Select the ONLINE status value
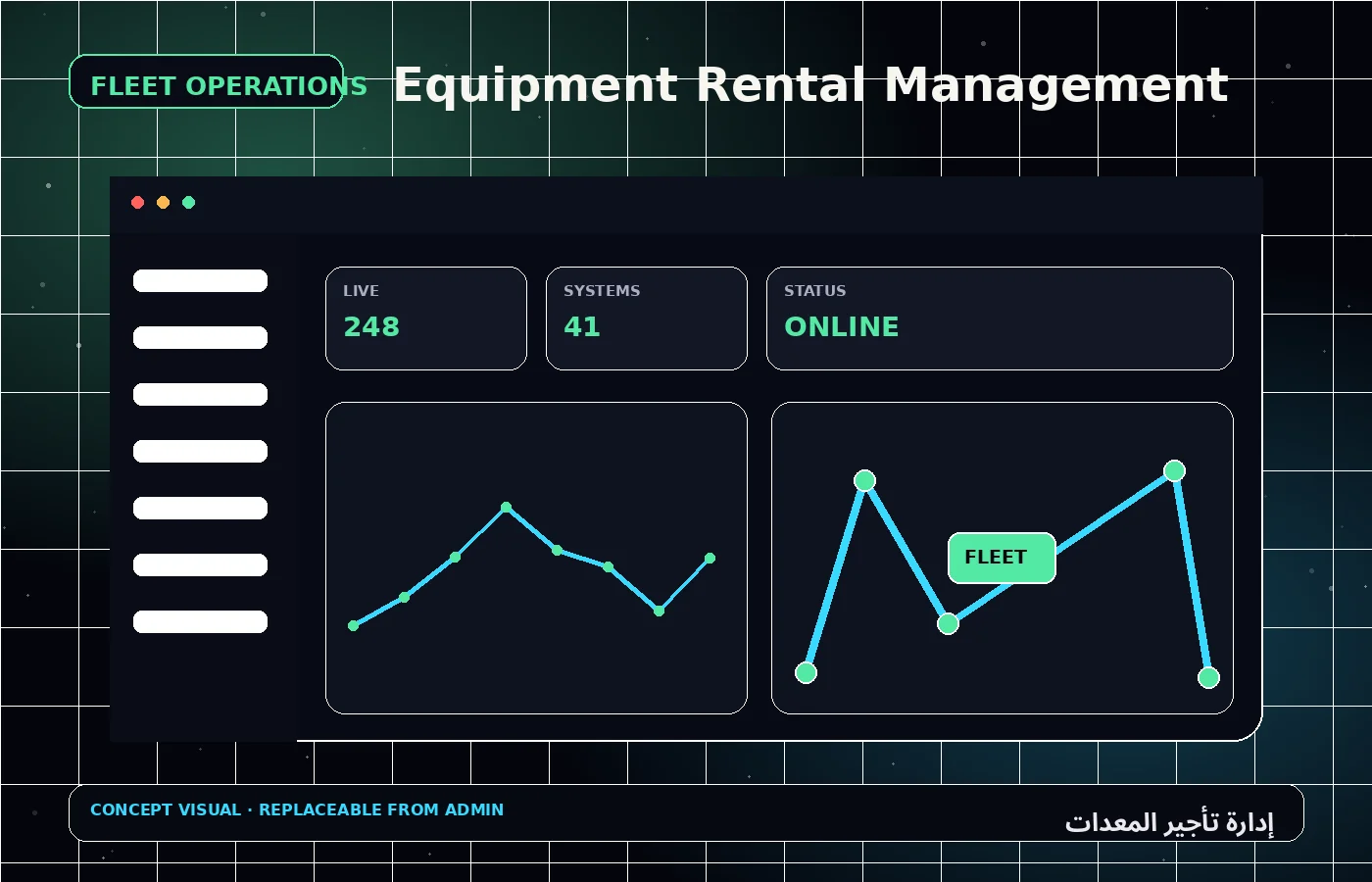Screen dimensions: 1372x882 [842, 326]
